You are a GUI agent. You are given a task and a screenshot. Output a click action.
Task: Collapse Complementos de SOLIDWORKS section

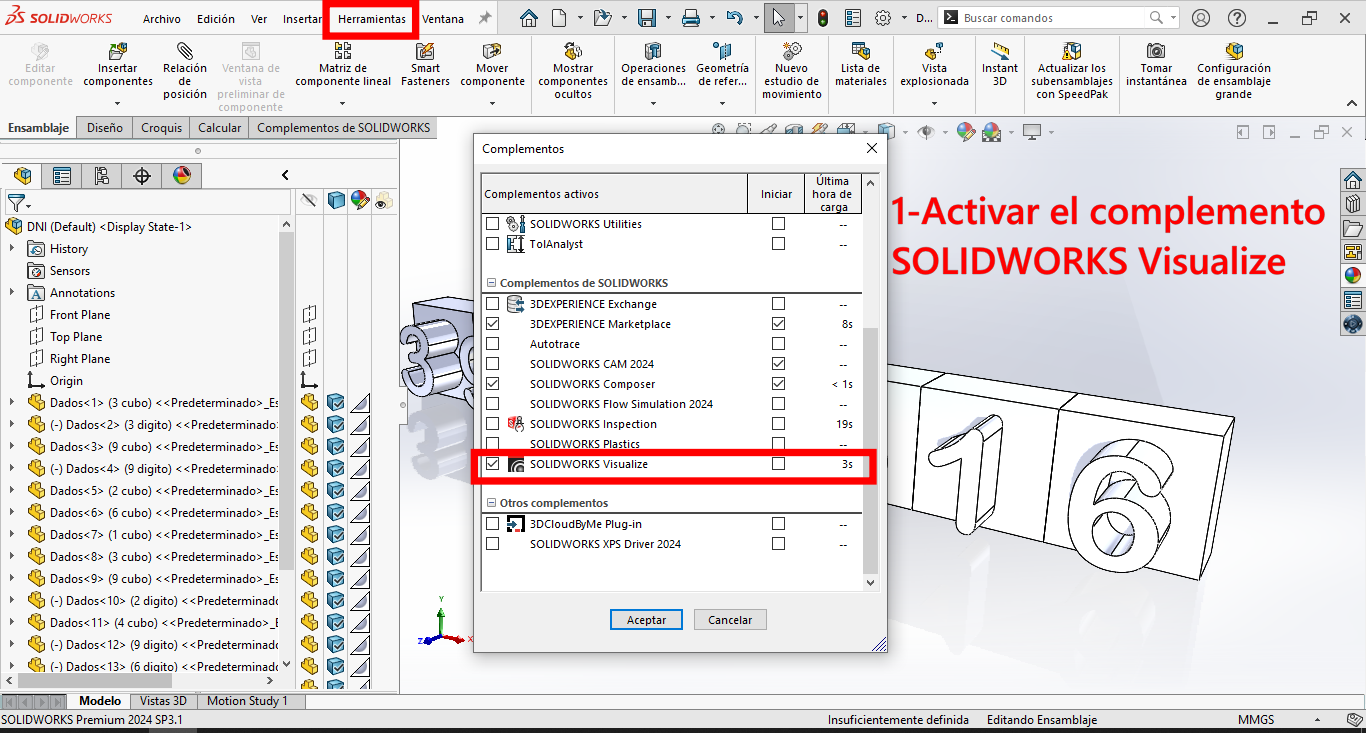491,283
